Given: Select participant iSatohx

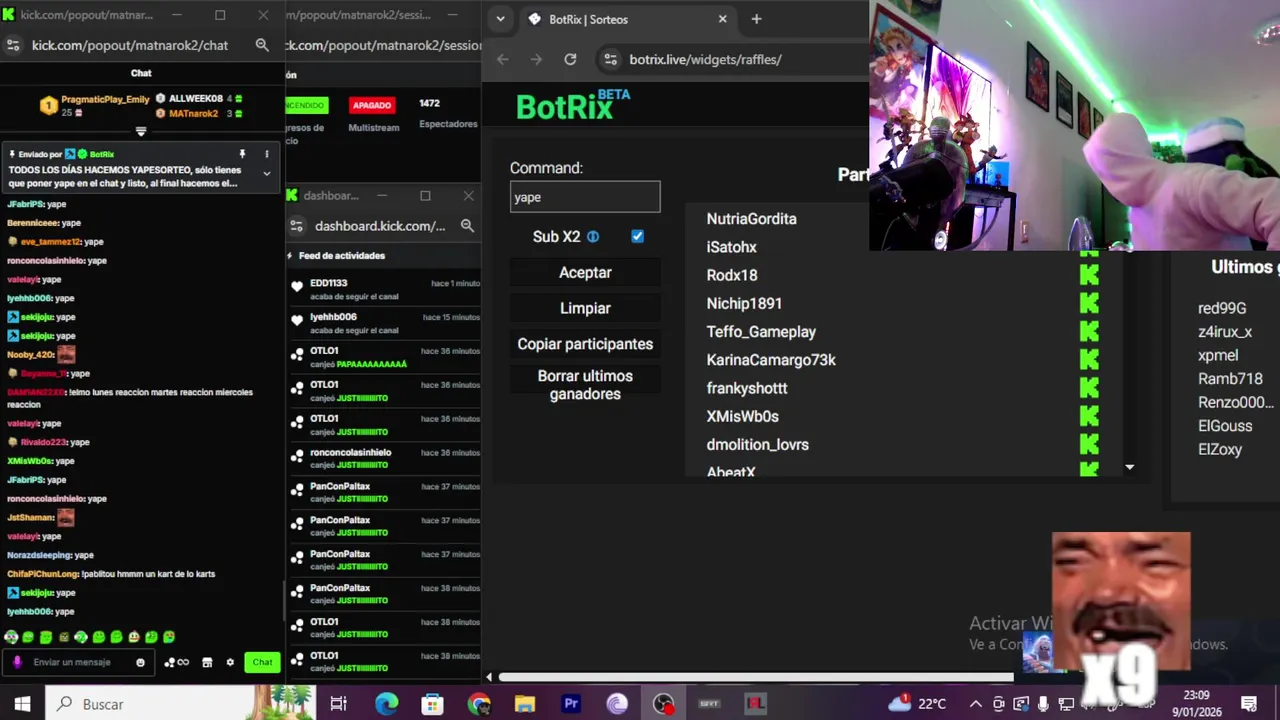Looking at the screenshot, I should [731, 247].
